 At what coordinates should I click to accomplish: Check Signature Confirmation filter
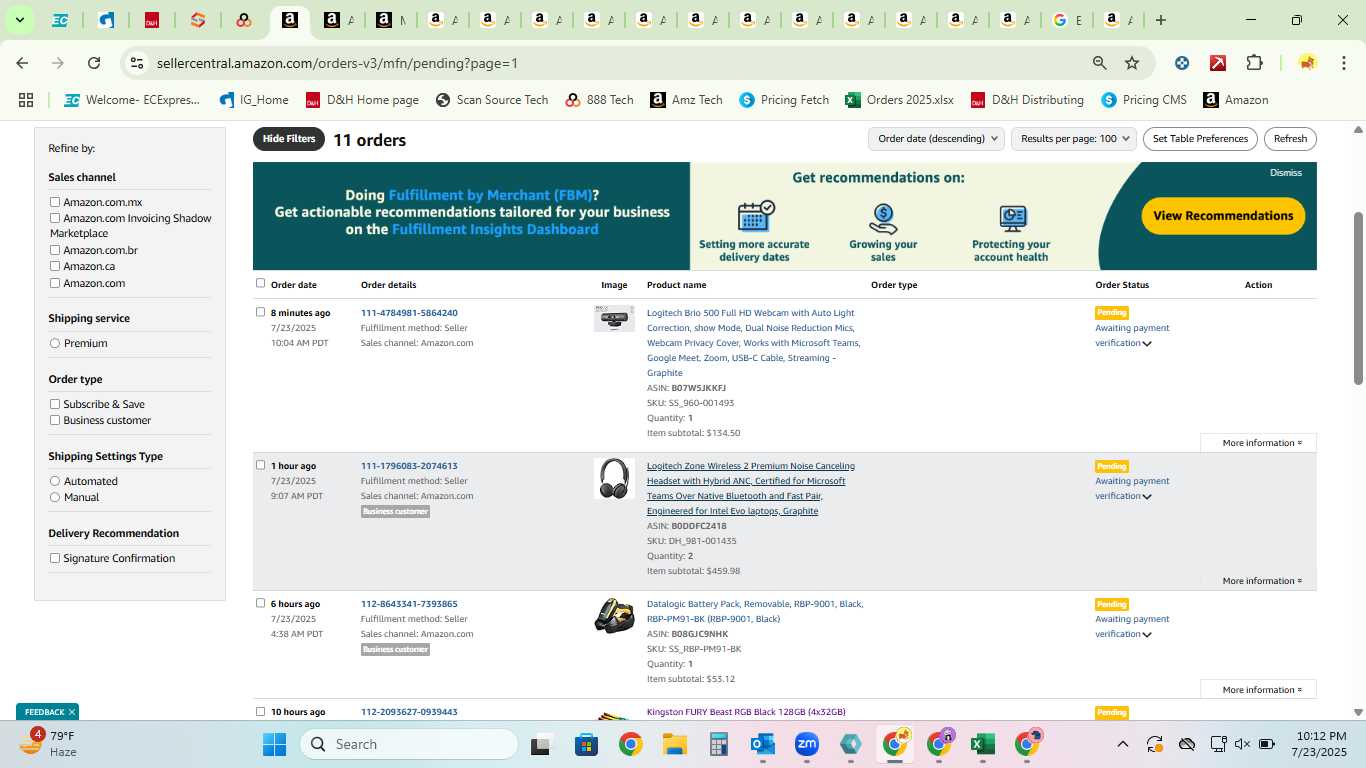(55, 558)
